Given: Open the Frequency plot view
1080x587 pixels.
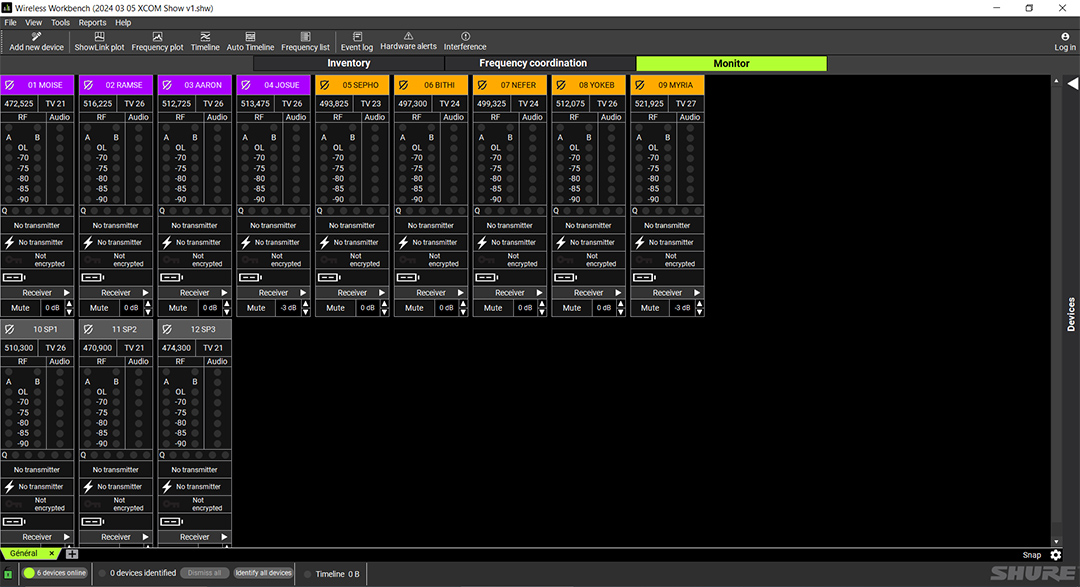Looking at the screenshot, I should pyautogui.click(x=157, y=41).
